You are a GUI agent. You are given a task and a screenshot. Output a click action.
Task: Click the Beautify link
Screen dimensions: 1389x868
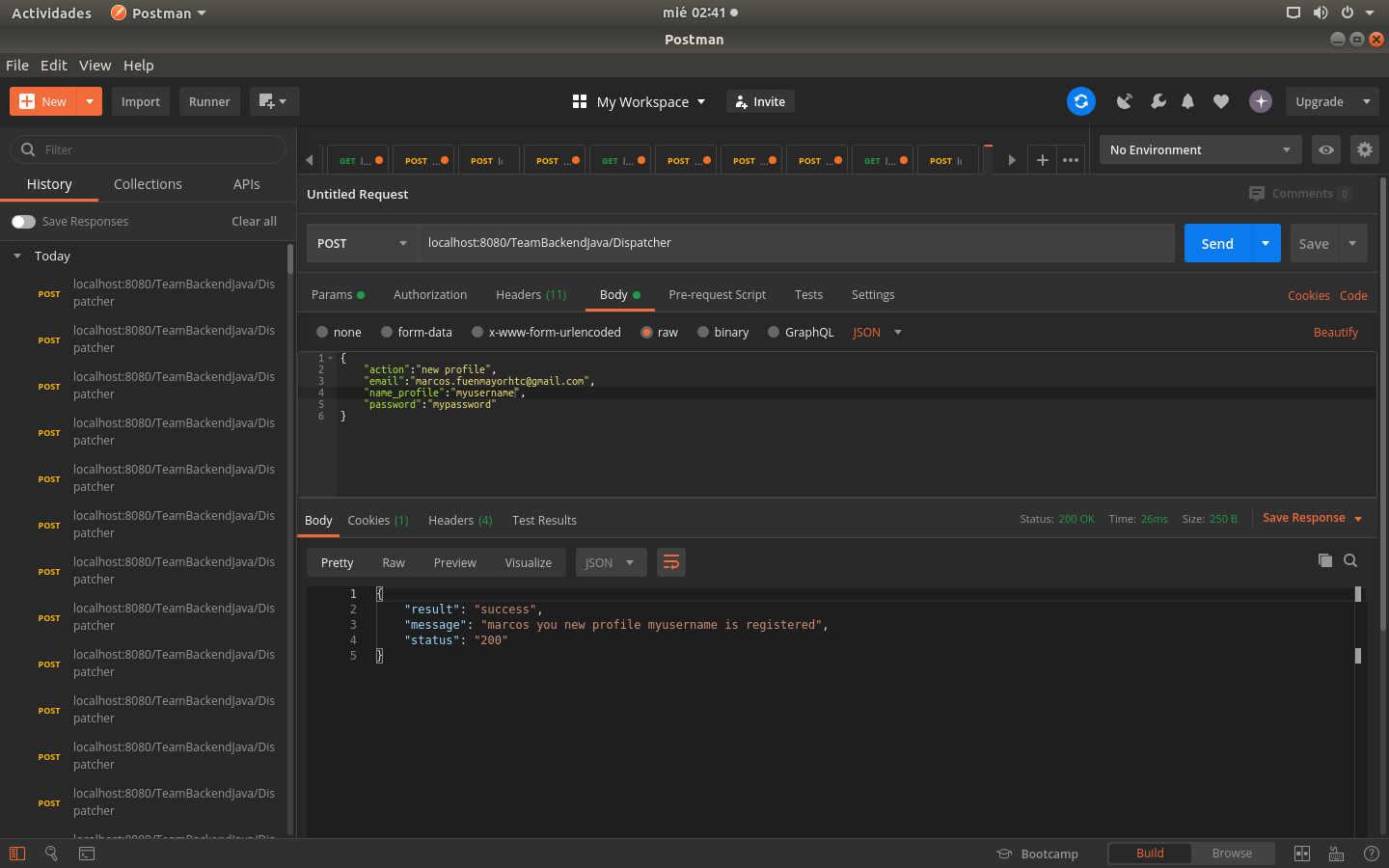click(x=1336, y=332)
